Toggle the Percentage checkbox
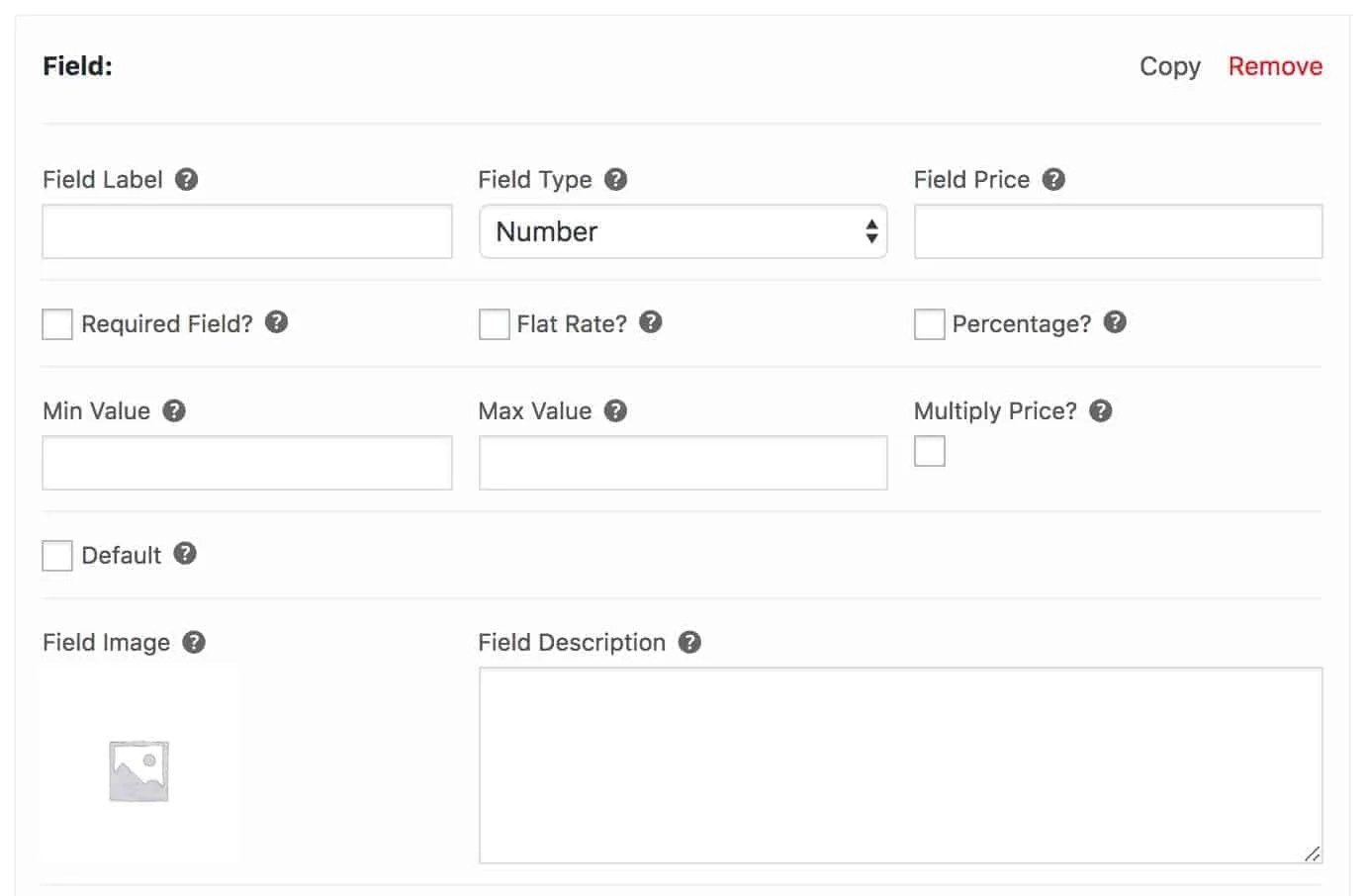 929,322
